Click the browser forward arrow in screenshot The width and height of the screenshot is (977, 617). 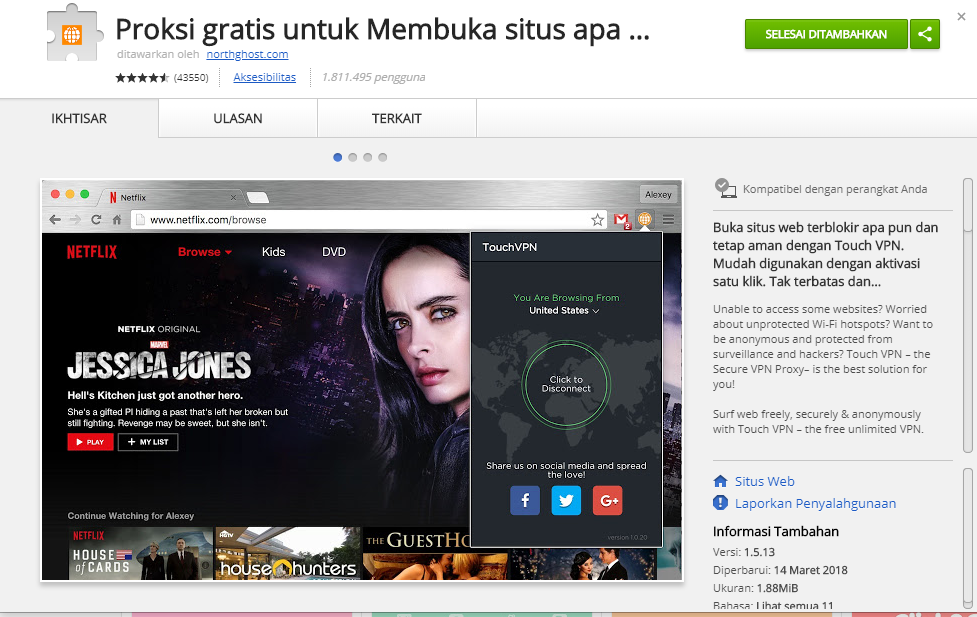(75, 219)
